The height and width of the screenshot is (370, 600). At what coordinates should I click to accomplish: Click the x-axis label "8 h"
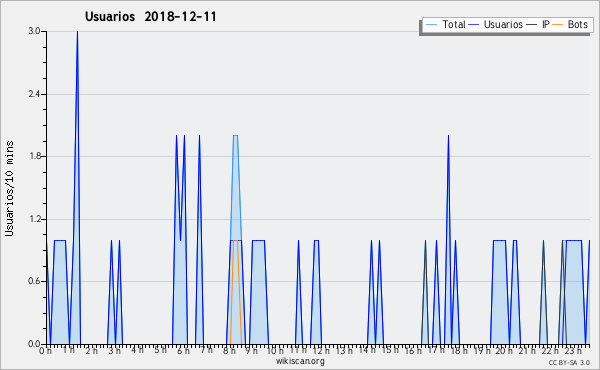click(x=229, y=351)
